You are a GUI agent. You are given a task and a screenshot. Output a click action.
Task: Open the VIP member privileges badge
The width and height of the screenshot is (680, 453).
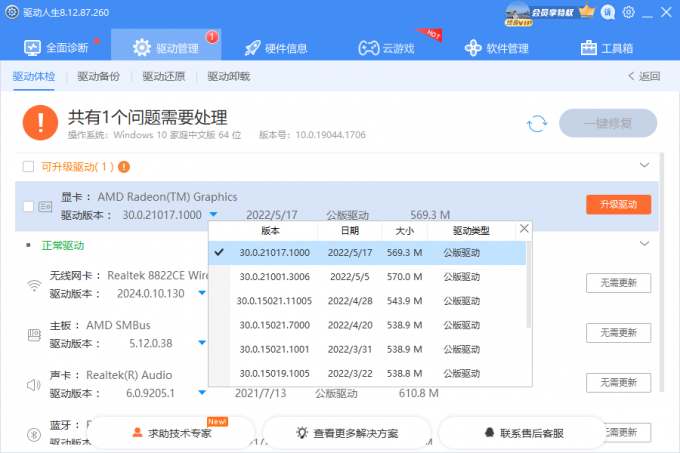[540, 13]
